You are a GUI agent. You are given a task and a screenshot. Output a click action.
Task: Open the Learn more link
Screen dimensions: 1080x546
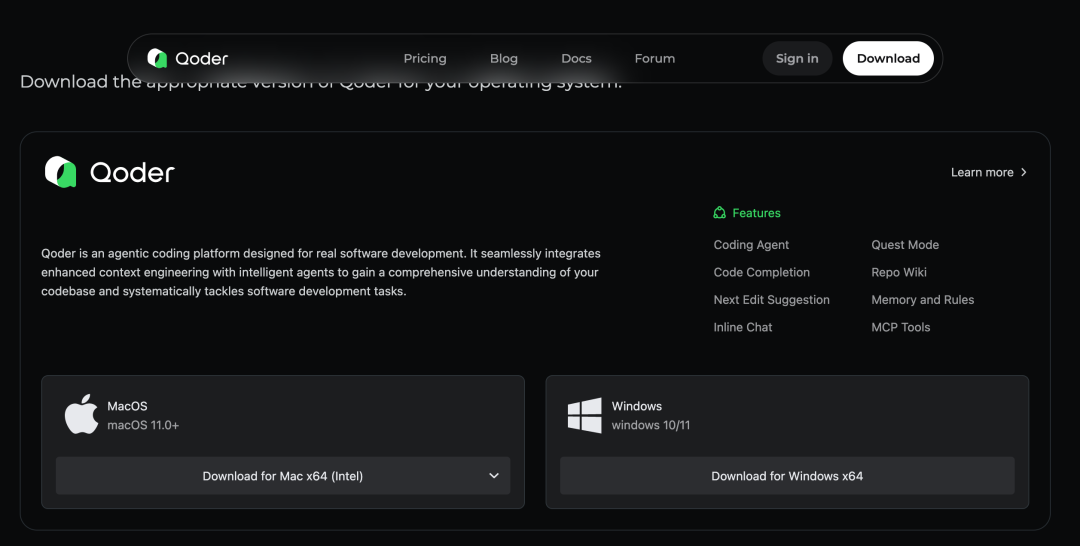[982, 172]
